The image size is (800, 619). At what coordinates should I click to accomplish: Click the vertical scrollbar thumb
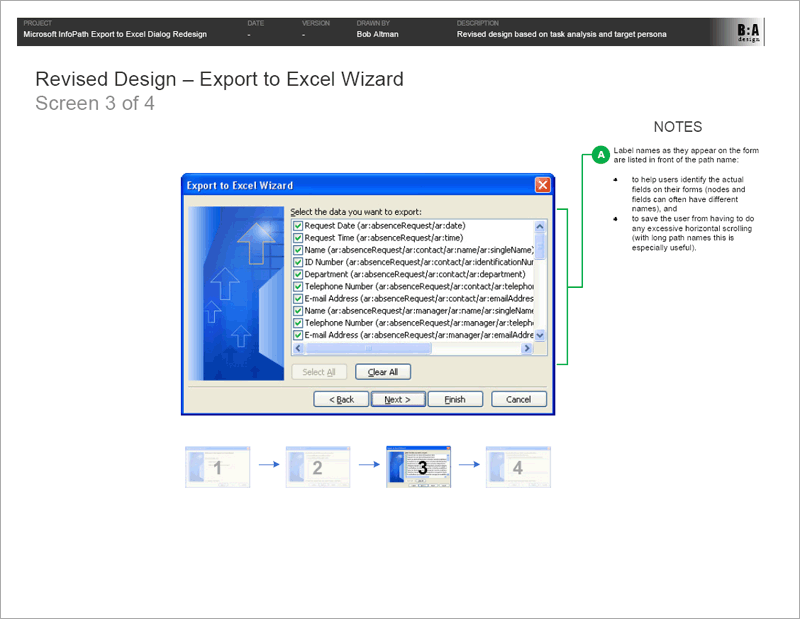pyautogui.click(x=540, y=246)
